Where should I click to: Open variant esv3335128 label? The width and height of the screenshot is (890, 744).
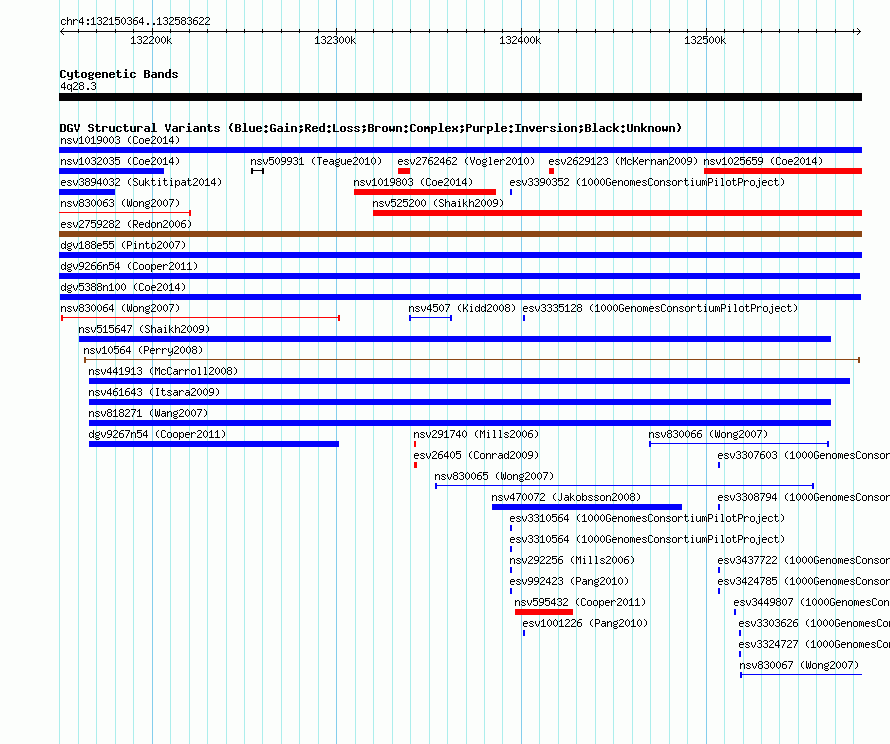point(660,308)
